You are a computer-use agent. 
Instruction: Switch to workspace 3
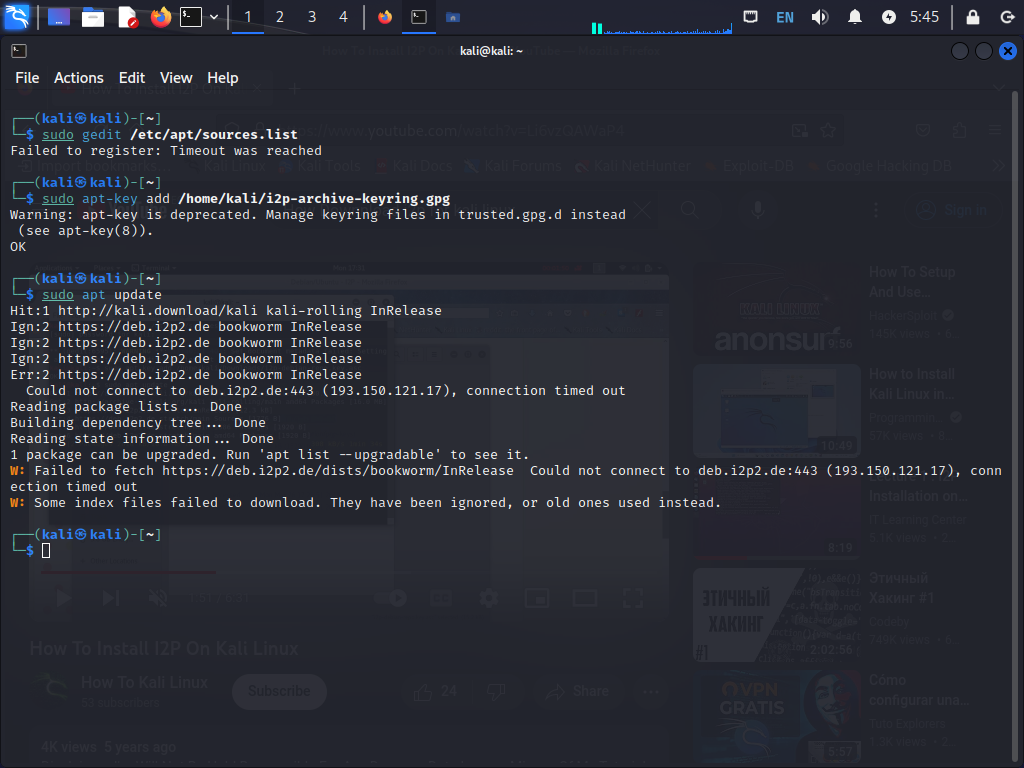click(312, 17)
